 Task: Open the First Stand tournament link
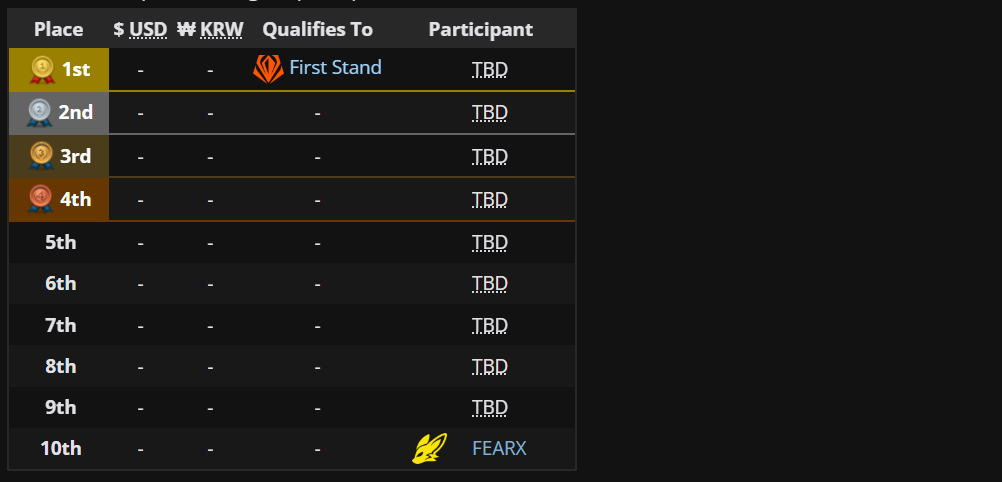pyautogui.click(x=335, y=67)
